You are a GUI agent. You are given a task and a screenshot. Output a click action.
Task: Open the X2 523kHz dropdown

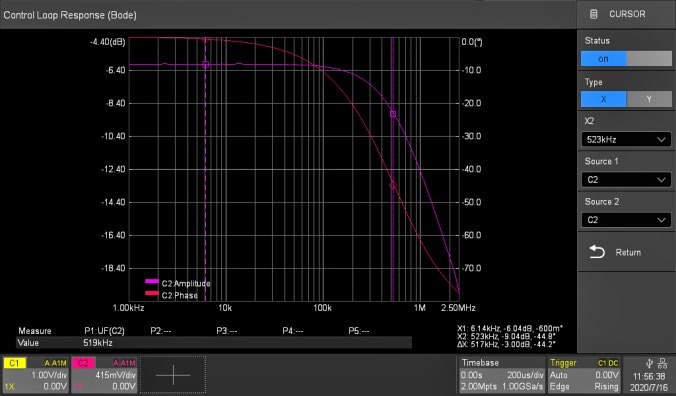(626, 140)
